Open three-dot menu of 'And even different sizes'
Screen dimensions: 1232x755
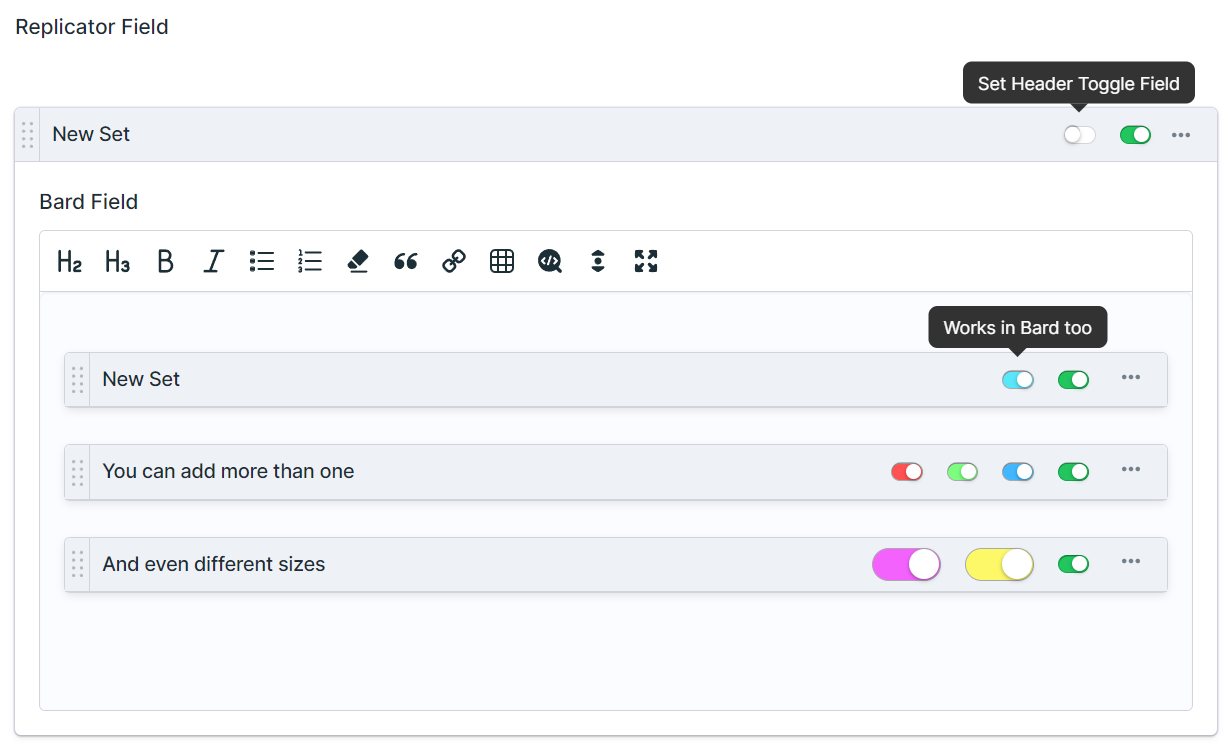(x=1131, y=562)
